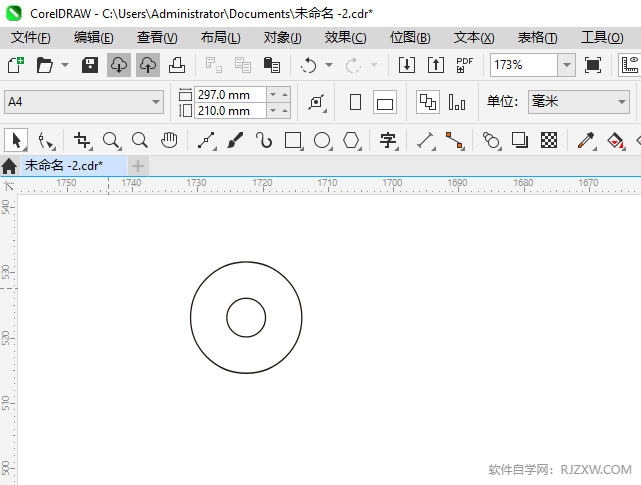Click the Redo icon
The image size is (641, 485).
point(353,65)
